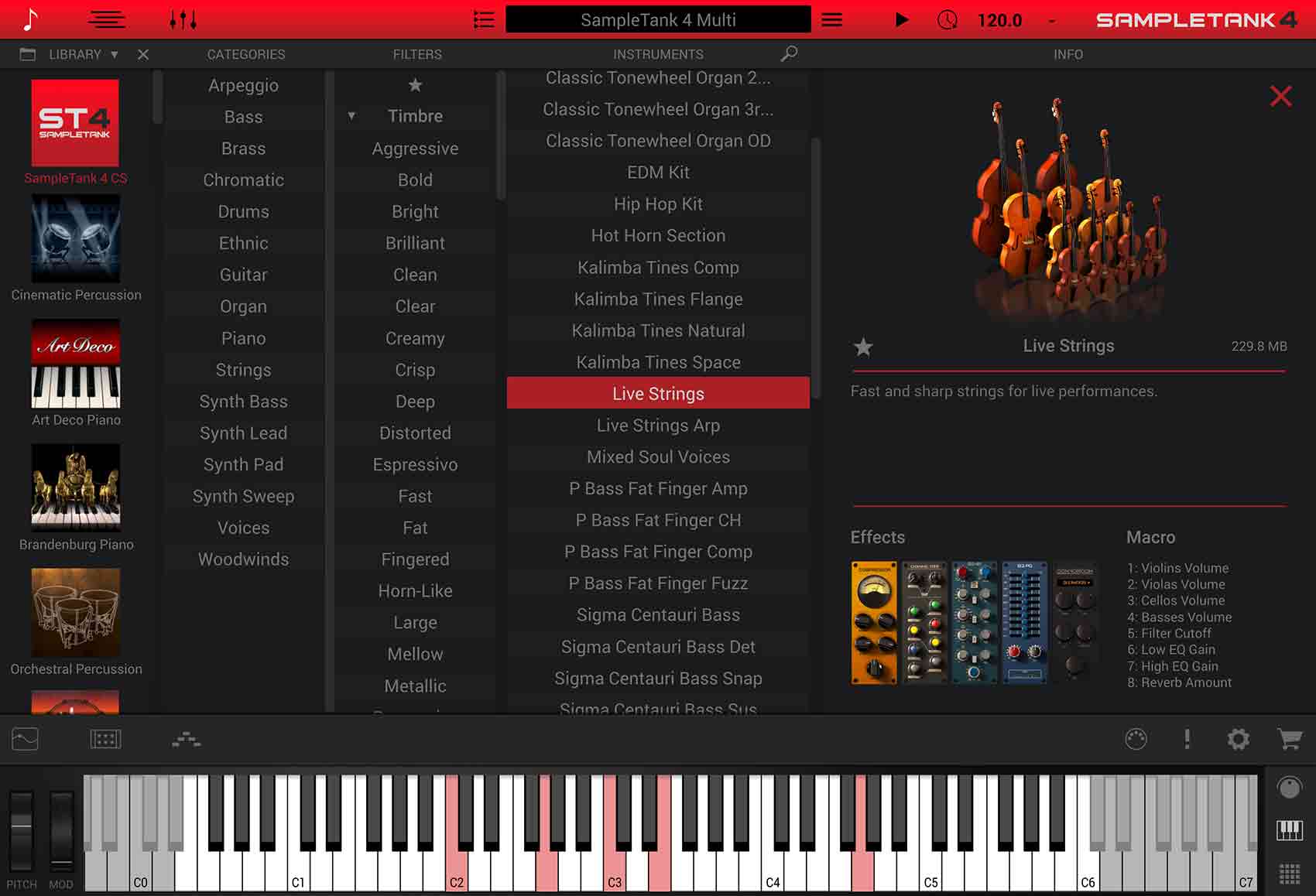The image size is (1316, 896).
Task: Open the dark convolution reverb effect
Action: coord(1074,623)
